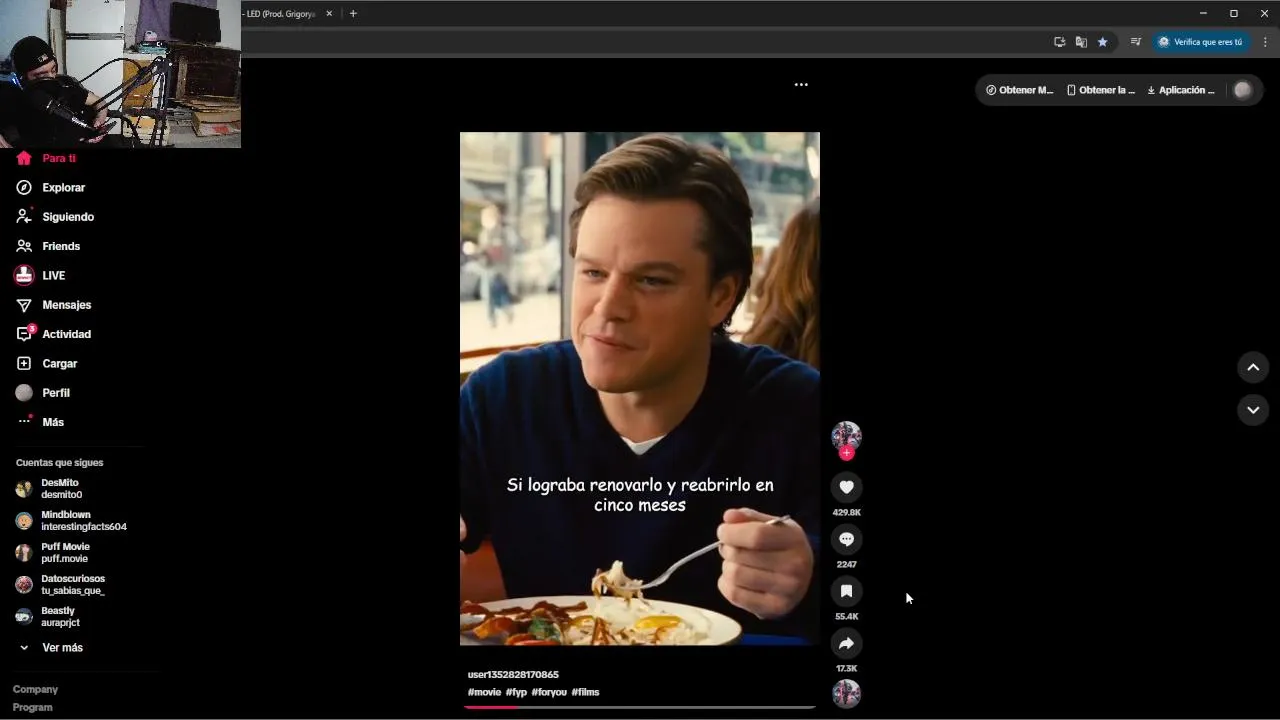1280x720 pixels.
Task: Click the 55.4K saves count
Action: click(846, 616)
